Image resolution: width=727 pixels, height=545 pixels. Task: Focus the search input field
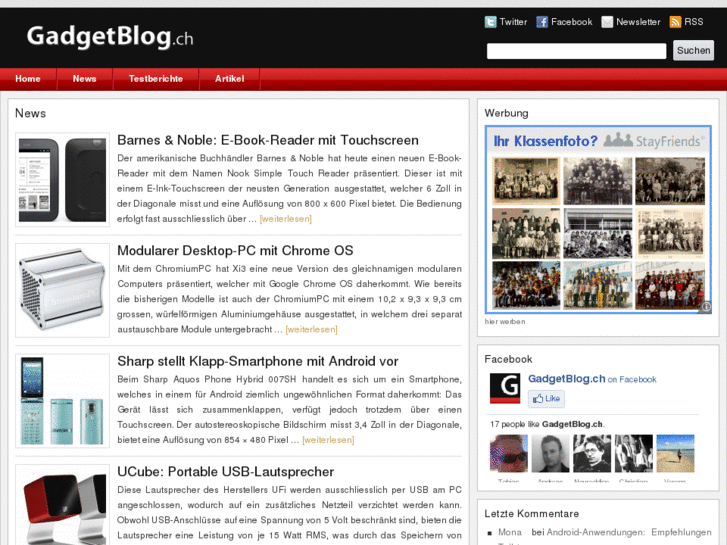pos(576,51)
